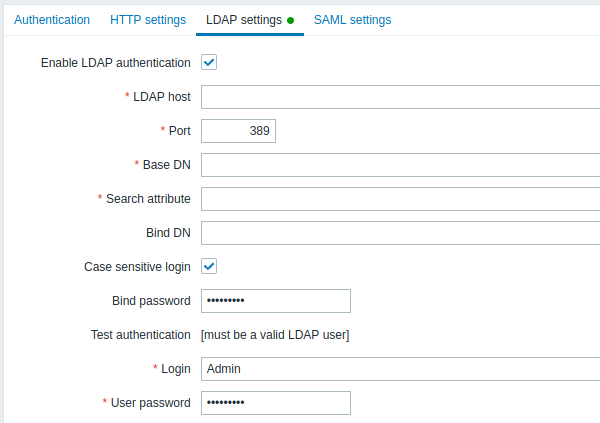Focus the Port field showing 389
Screen dimensions: 600x423
click(238, 131)
